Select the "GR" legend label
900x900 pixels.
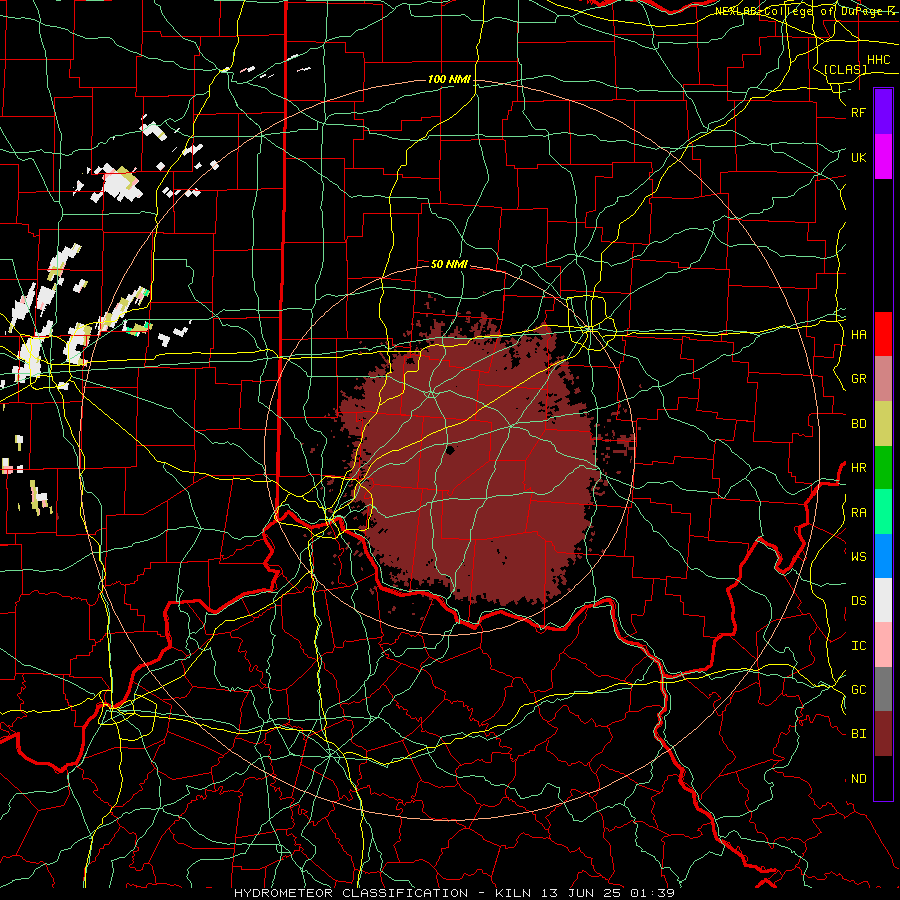pyautogui.click(x=858, y=379)
